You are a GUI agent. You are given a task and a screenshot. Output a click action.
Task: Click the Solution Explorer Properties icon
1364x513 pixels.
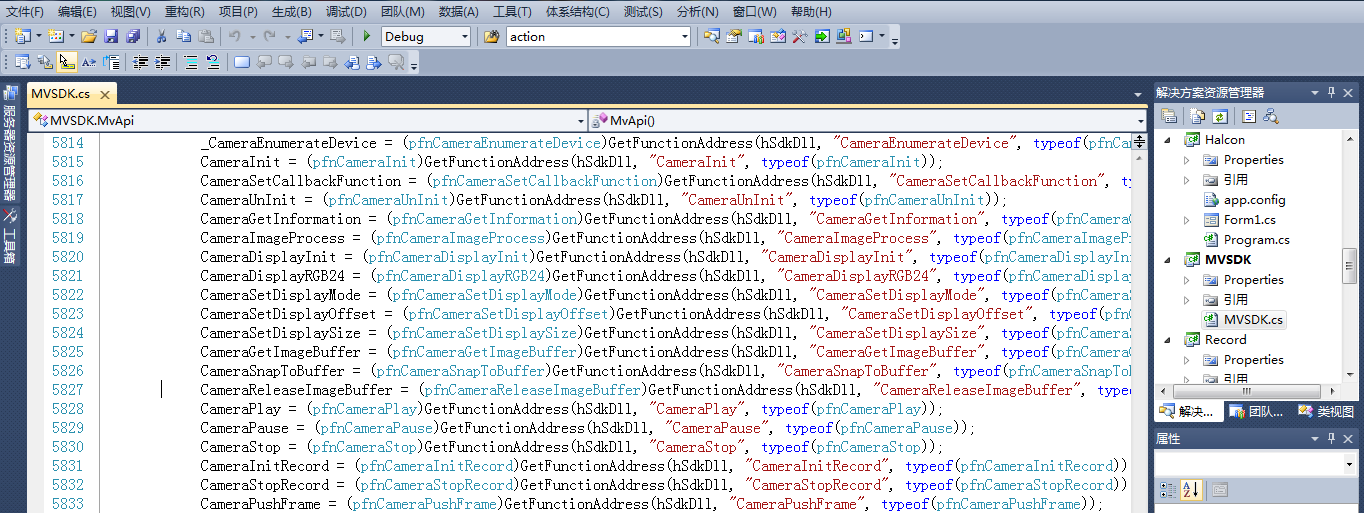point(1168,116)
